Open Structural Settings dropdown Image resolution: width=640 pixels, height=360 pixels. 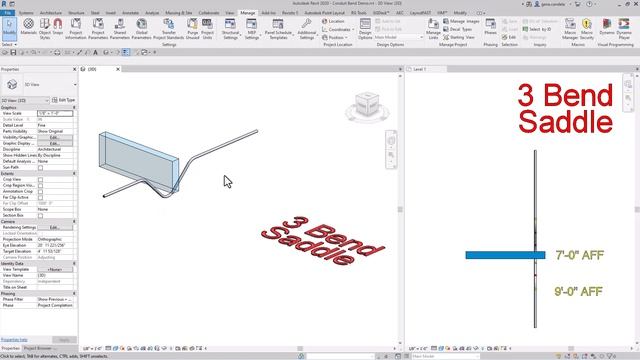click(231, 28)
